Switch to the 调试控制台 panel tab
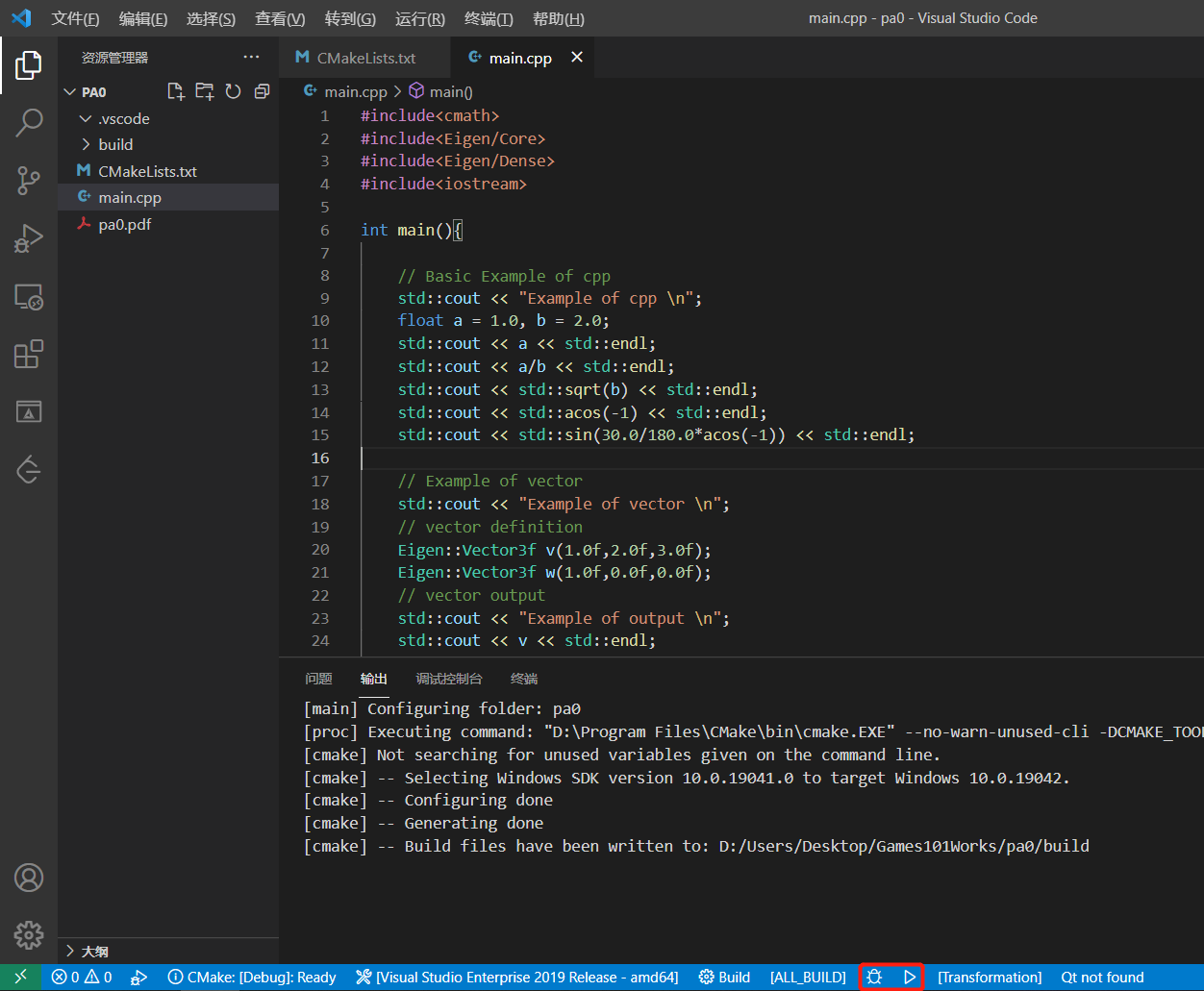 449,679
